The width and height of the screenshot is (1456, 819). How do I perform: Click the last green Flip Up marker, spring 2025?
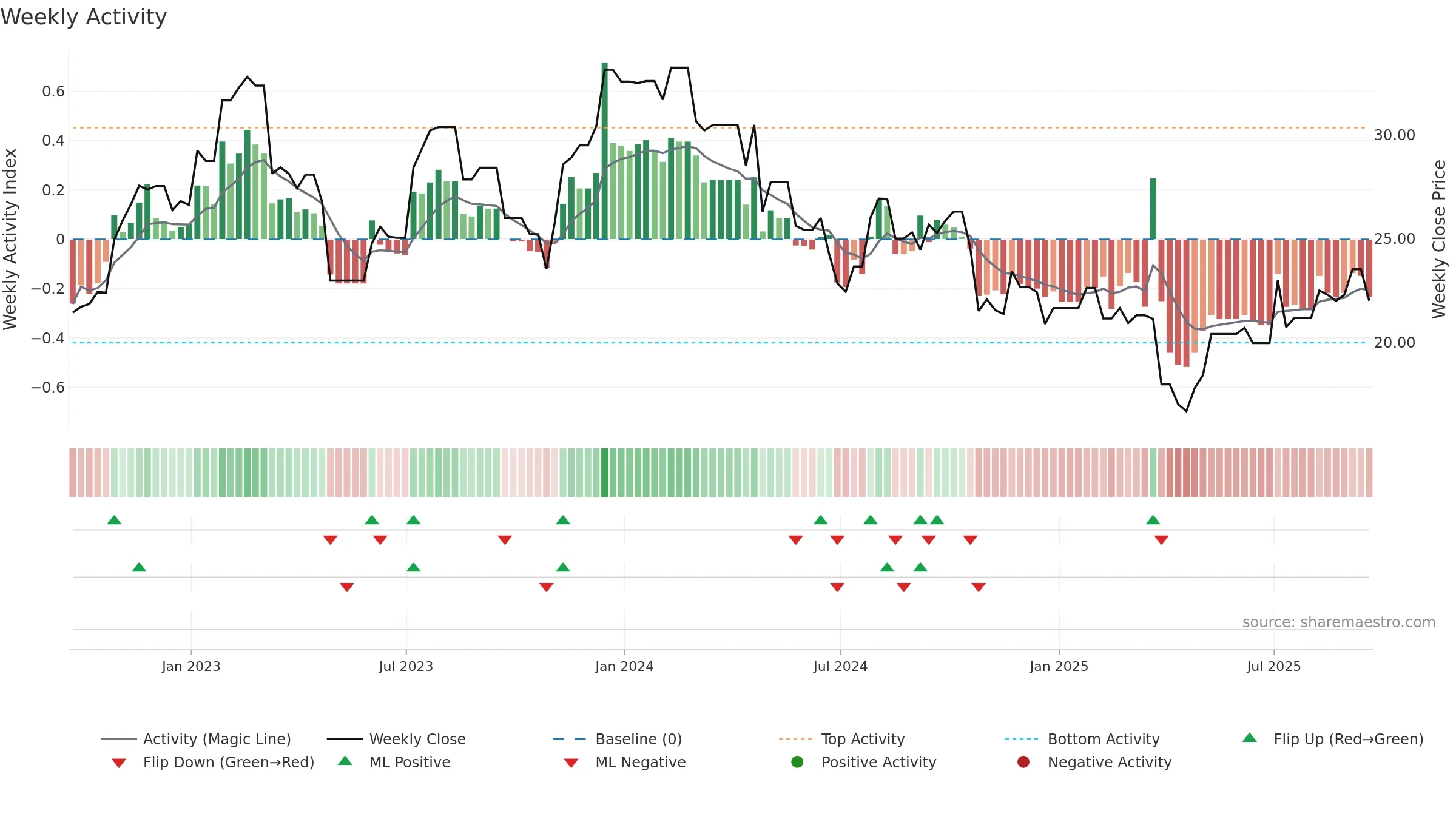click(1153, 520)
